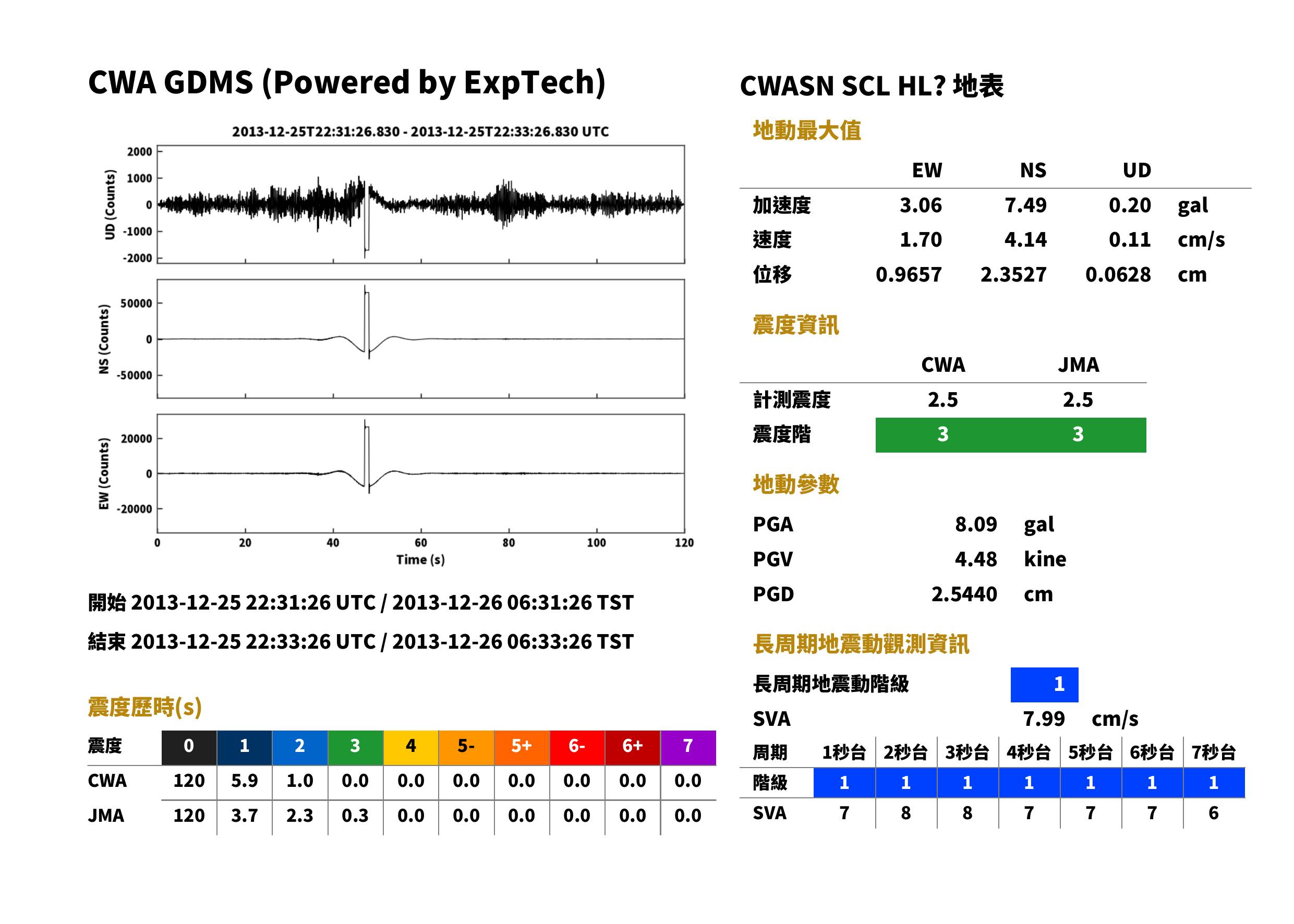The width and height of the screenshot is (1294, 924).
Task: Click the blue long-period level 1 badge
Action: click(1044, 685)
